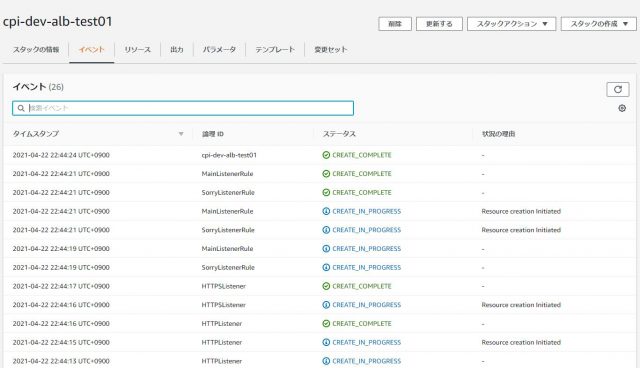640x368 pixels.
Task: Click the green check icon for cpi-dev-alb-test01
Action: click(326, 155)
